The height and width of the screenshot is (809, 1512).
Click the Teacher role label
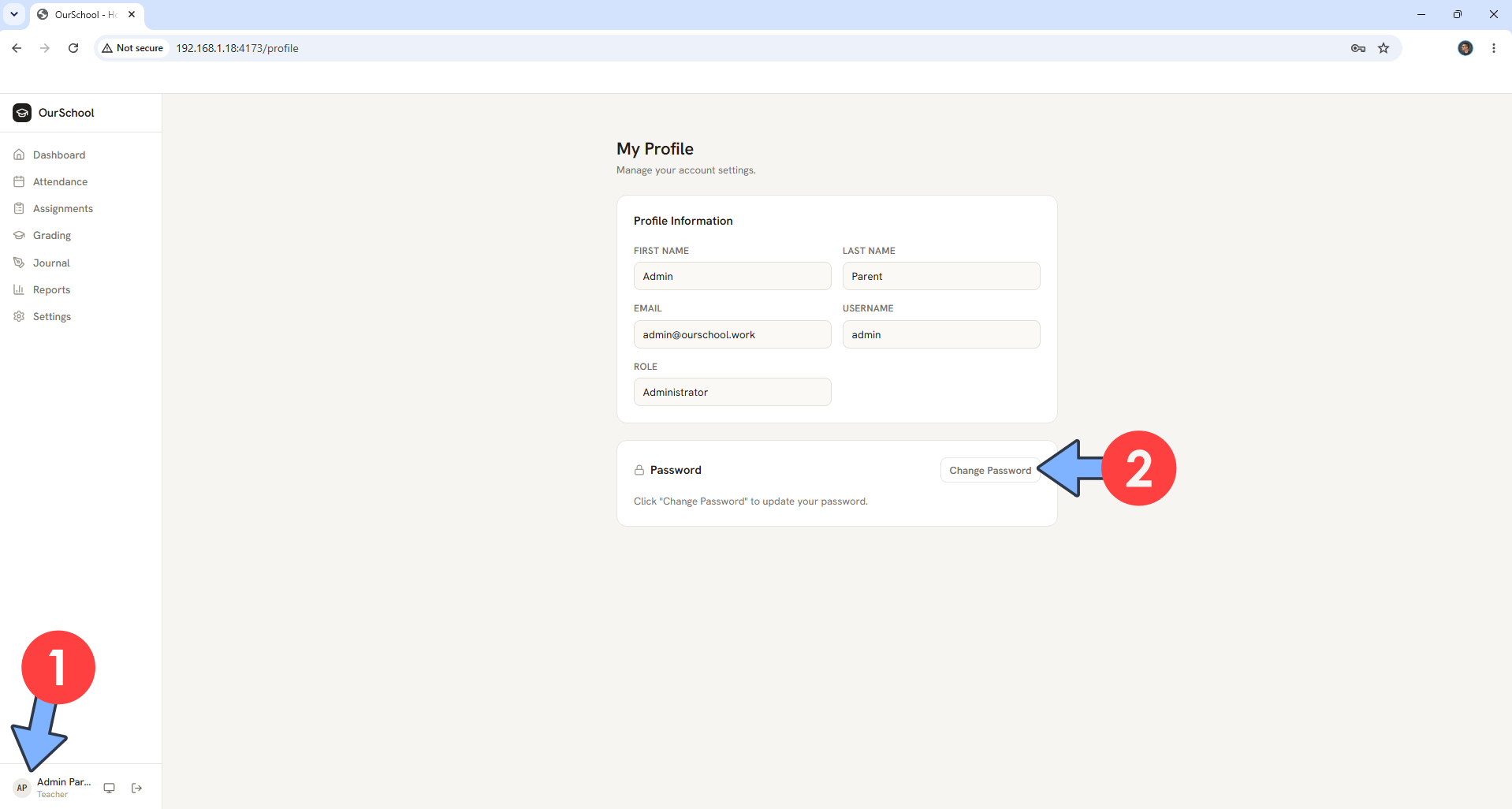click(52, 795)
